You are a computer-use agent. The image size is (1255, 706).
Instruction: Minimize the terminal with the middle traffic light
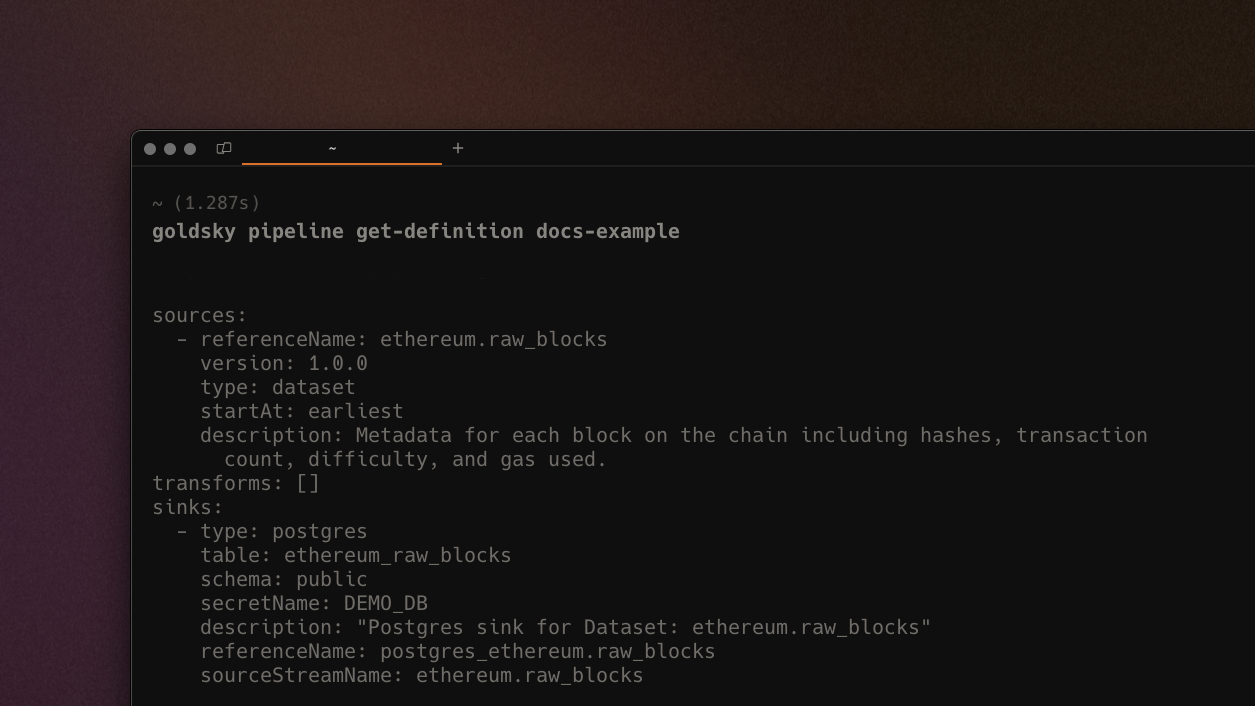click(x=170, y=149)
